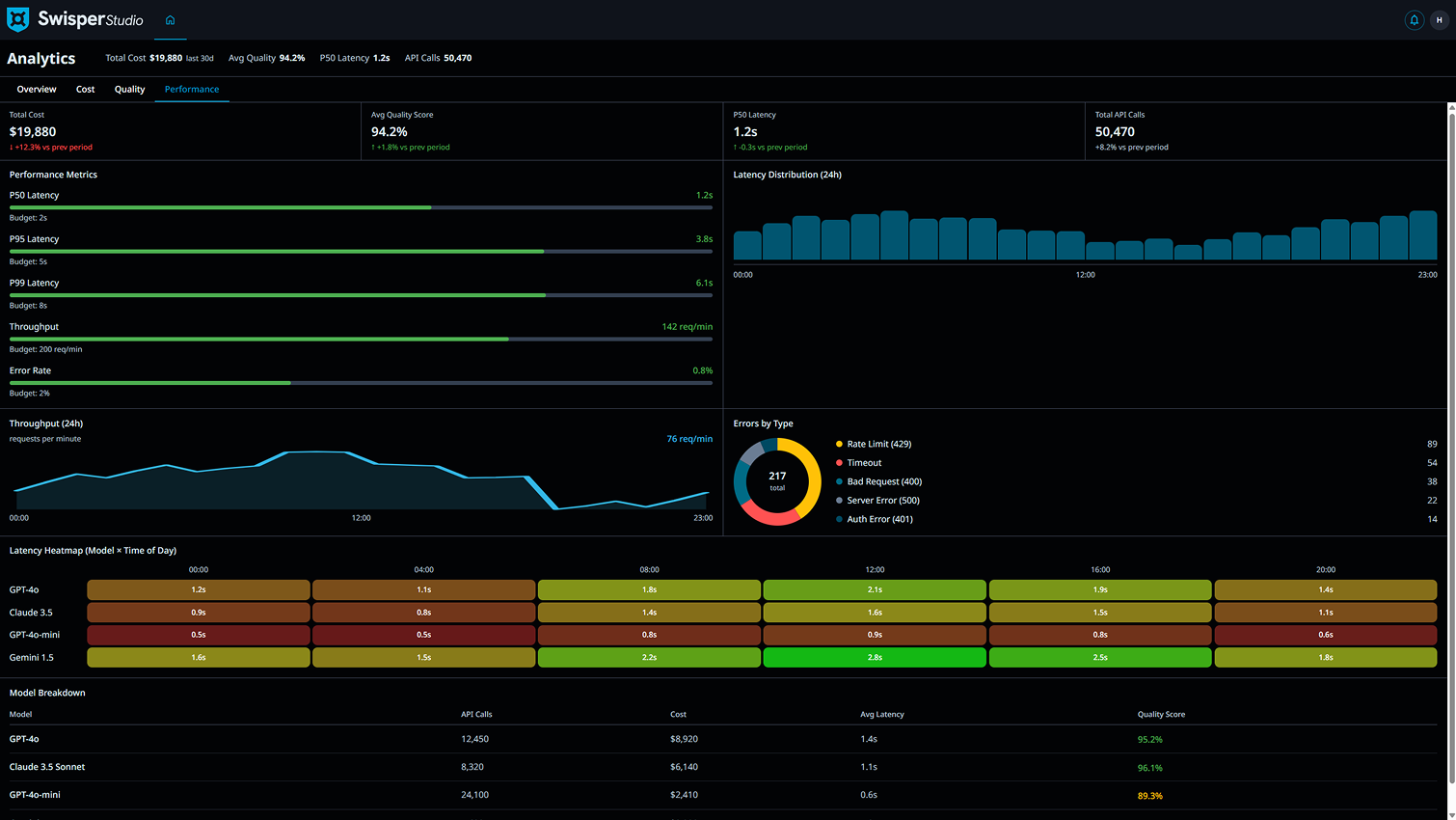Image resolution: width=1456 pixels, height=820 pixels.
Task: Switch to the Quality tab
Action: [x=129, y=89]
